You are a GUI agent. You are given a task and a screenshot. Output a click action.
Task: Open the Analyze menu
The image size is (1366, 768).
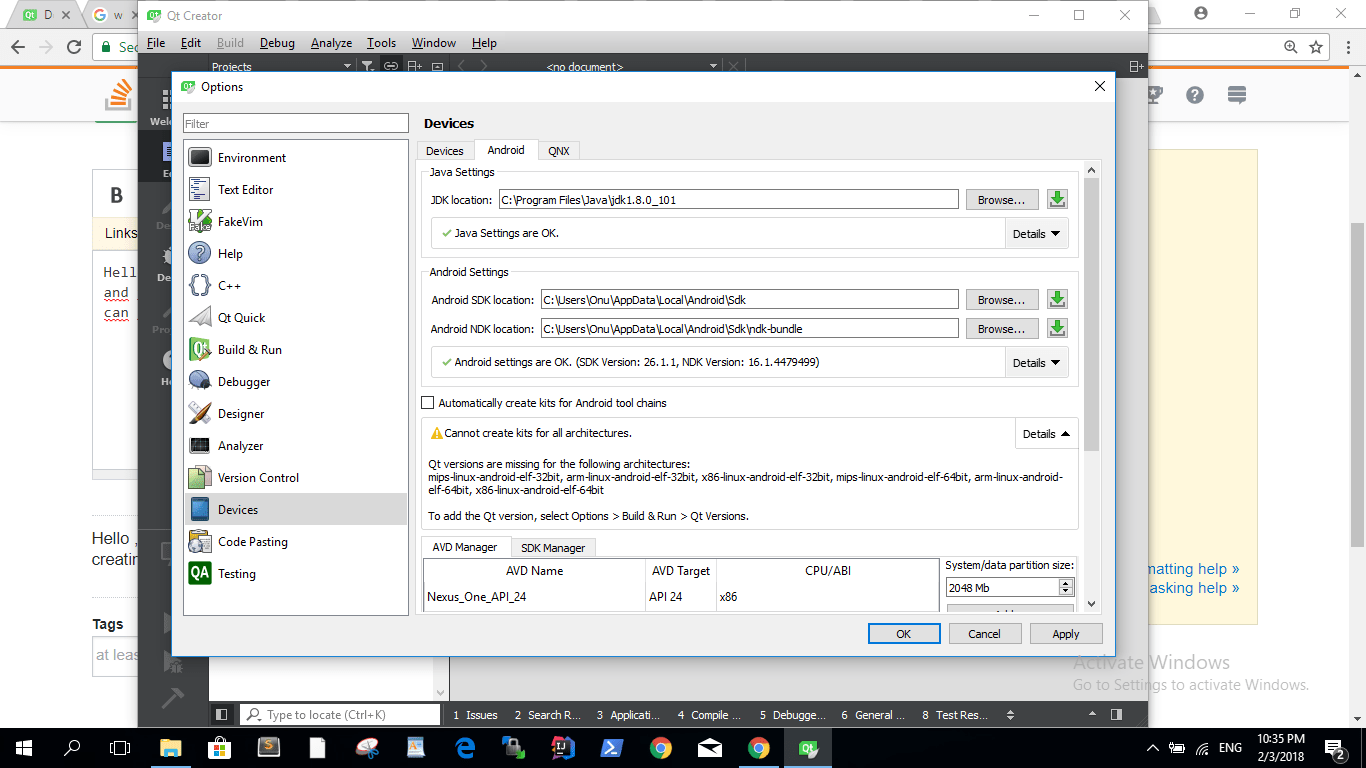[x=331, y=43]
